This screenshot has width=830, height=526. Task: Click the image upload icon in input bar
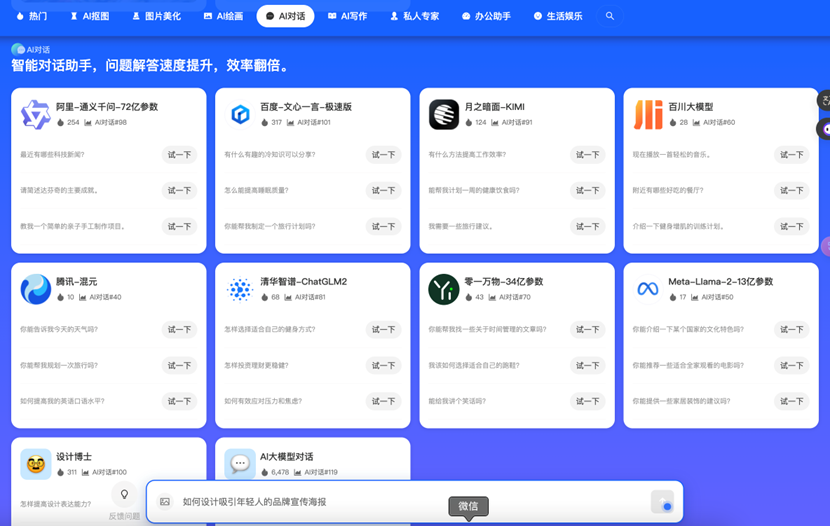(165, 502)
